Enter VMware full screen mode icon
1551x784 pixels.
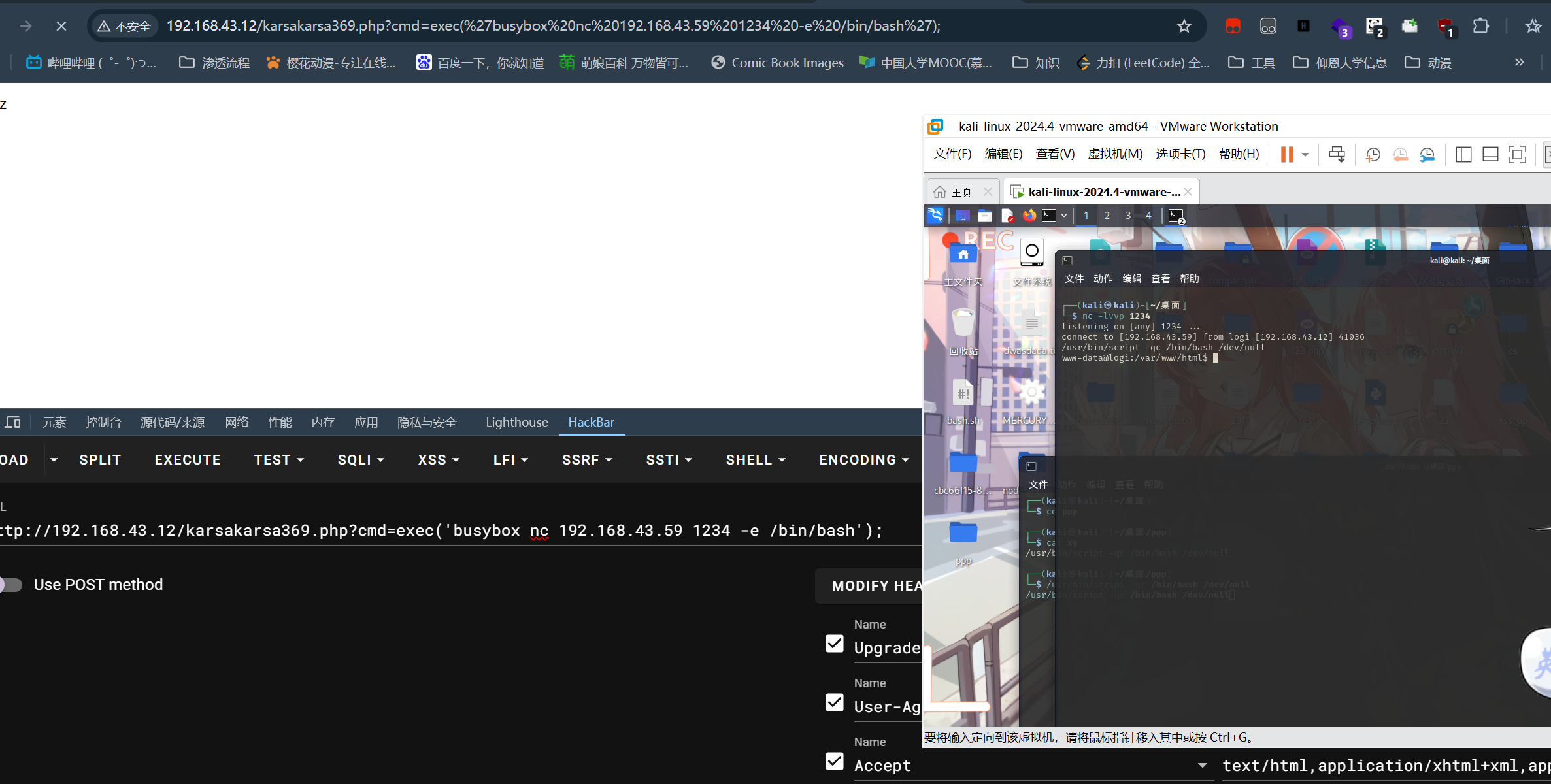pyautogui.click(x=1517, y=154)
